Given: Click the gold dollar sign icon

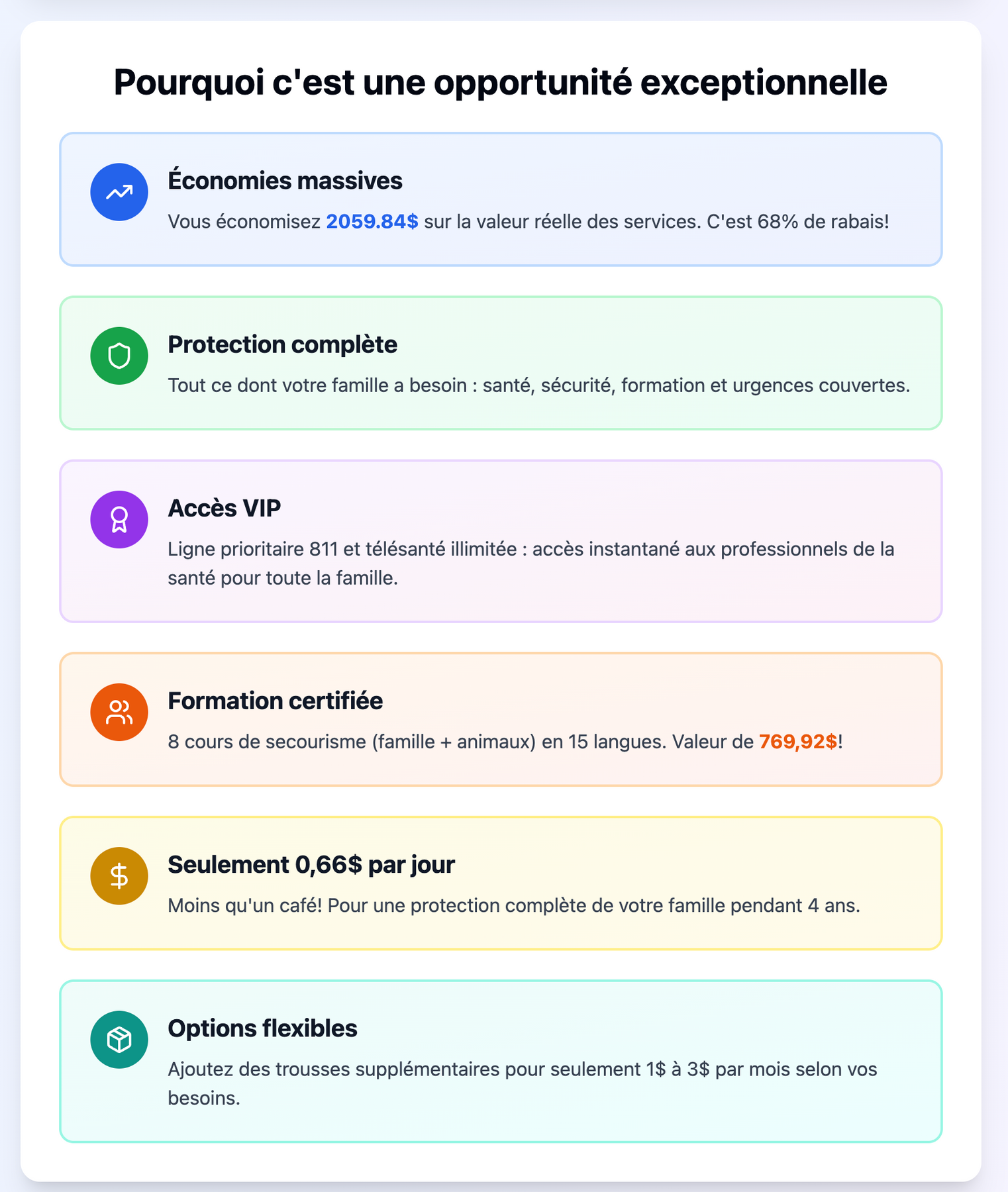Looking at the screenshot, I should [x=119, y=875].
